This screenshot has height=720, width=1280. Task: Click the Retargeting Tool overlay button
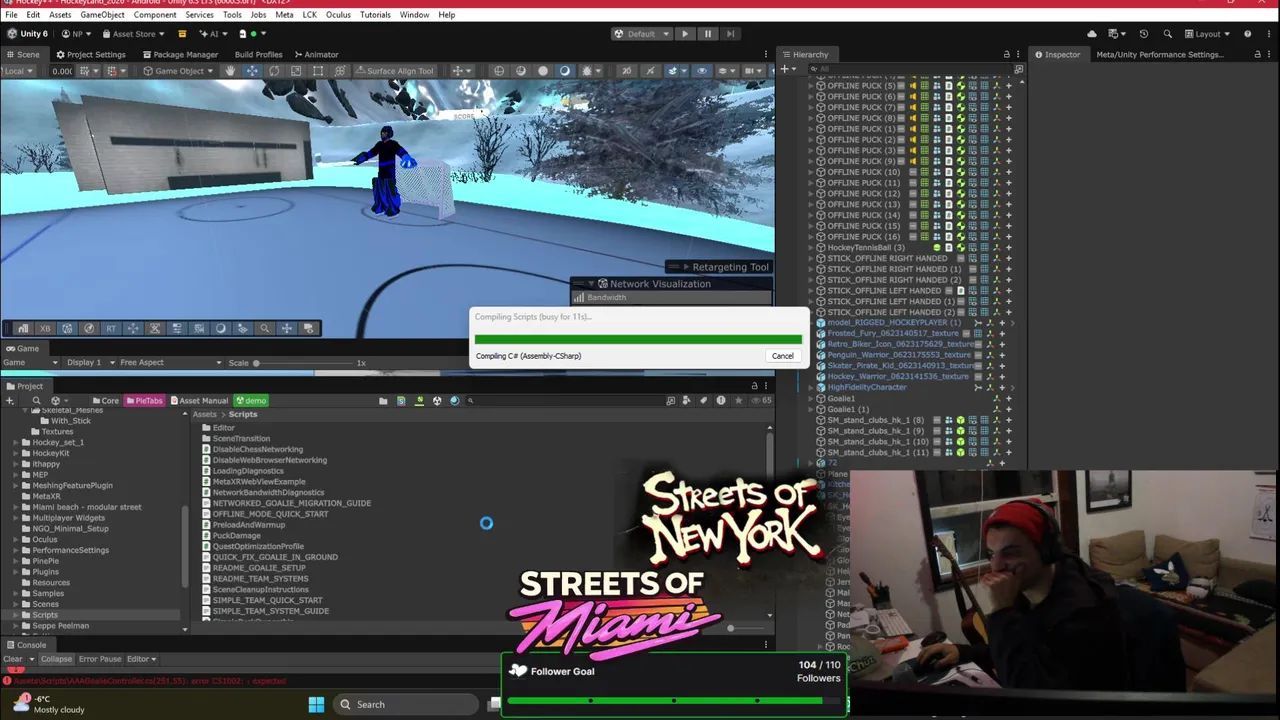719,267
